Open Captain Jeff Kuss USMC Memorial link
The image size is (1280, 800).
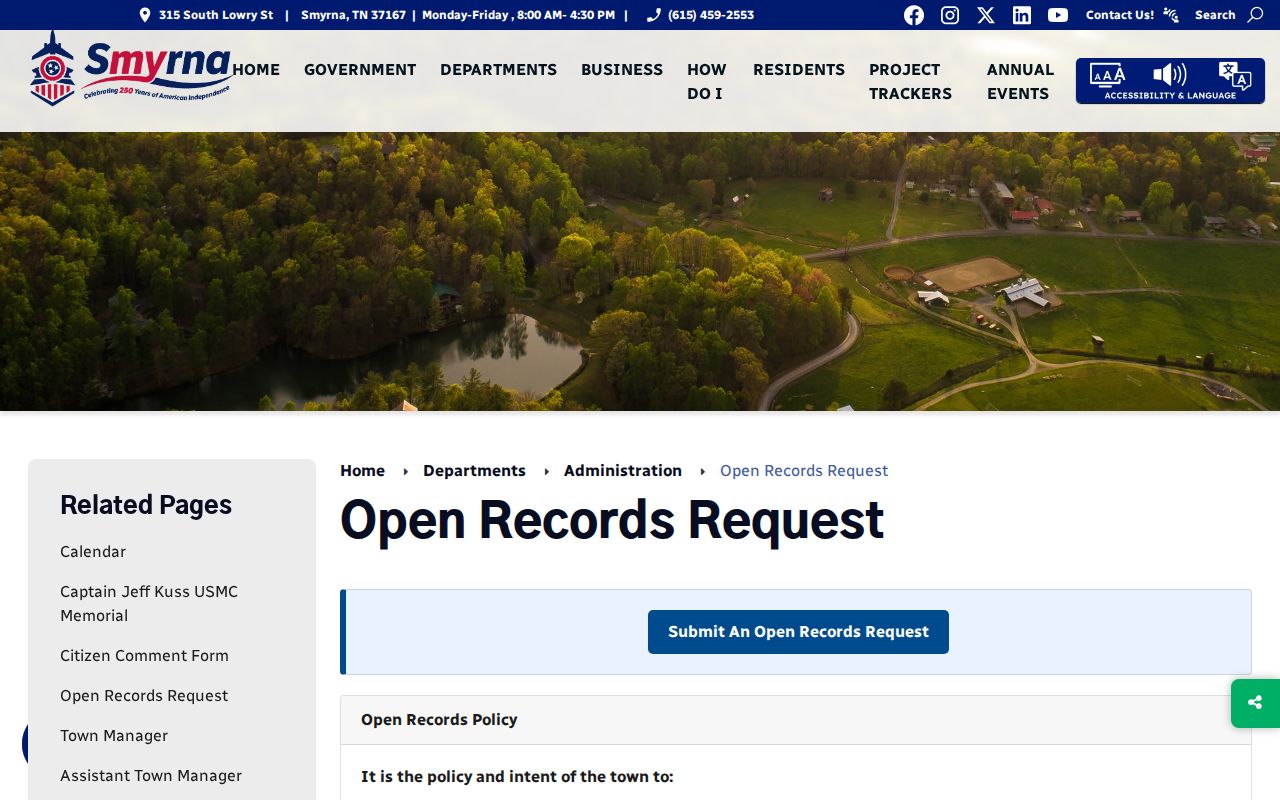149,604
